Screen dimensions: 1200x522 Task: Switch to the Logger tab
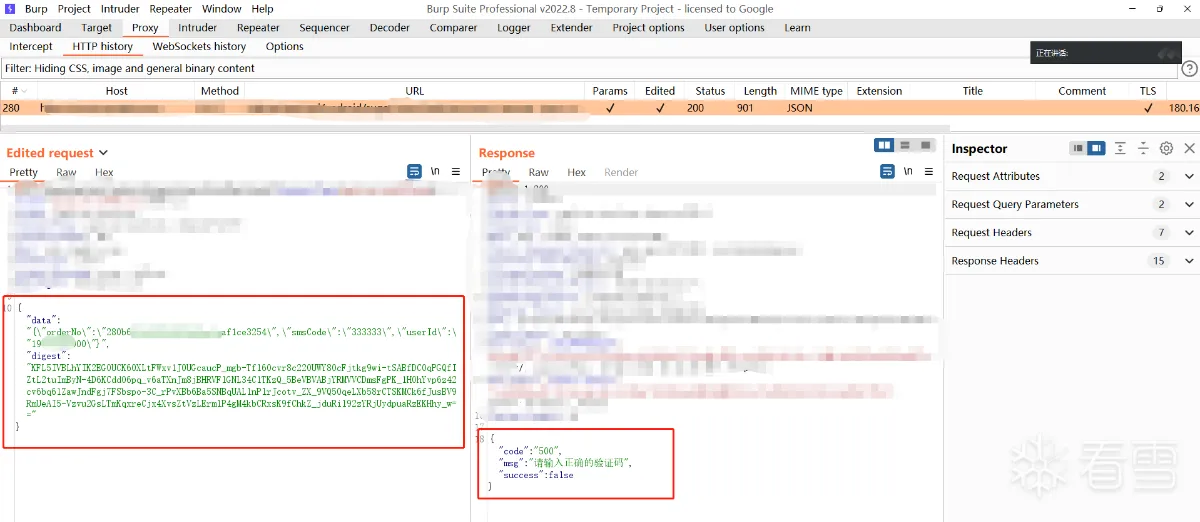pyautogui.click(x=514, y=28)
